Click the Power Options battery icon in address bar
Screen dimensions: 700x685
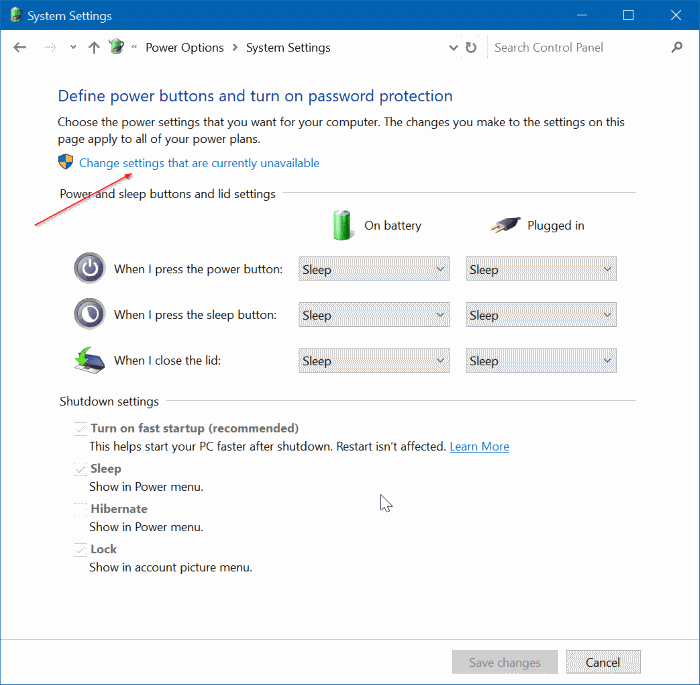[117, 46]
